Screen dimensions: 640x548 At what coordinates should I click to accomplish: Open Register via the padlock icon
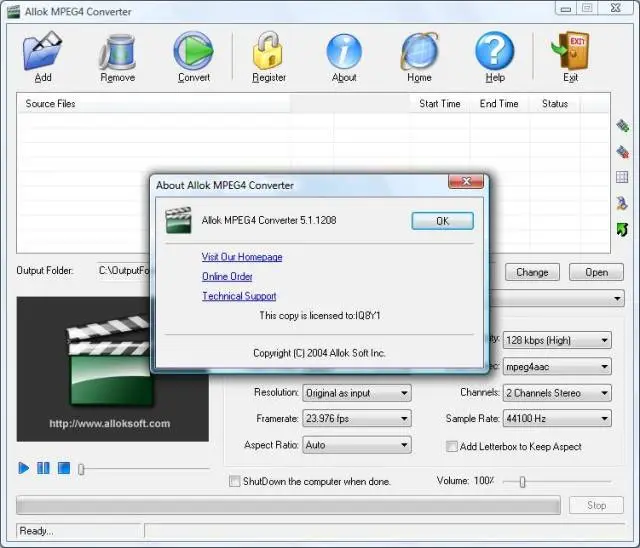click(x=268, y=50)
